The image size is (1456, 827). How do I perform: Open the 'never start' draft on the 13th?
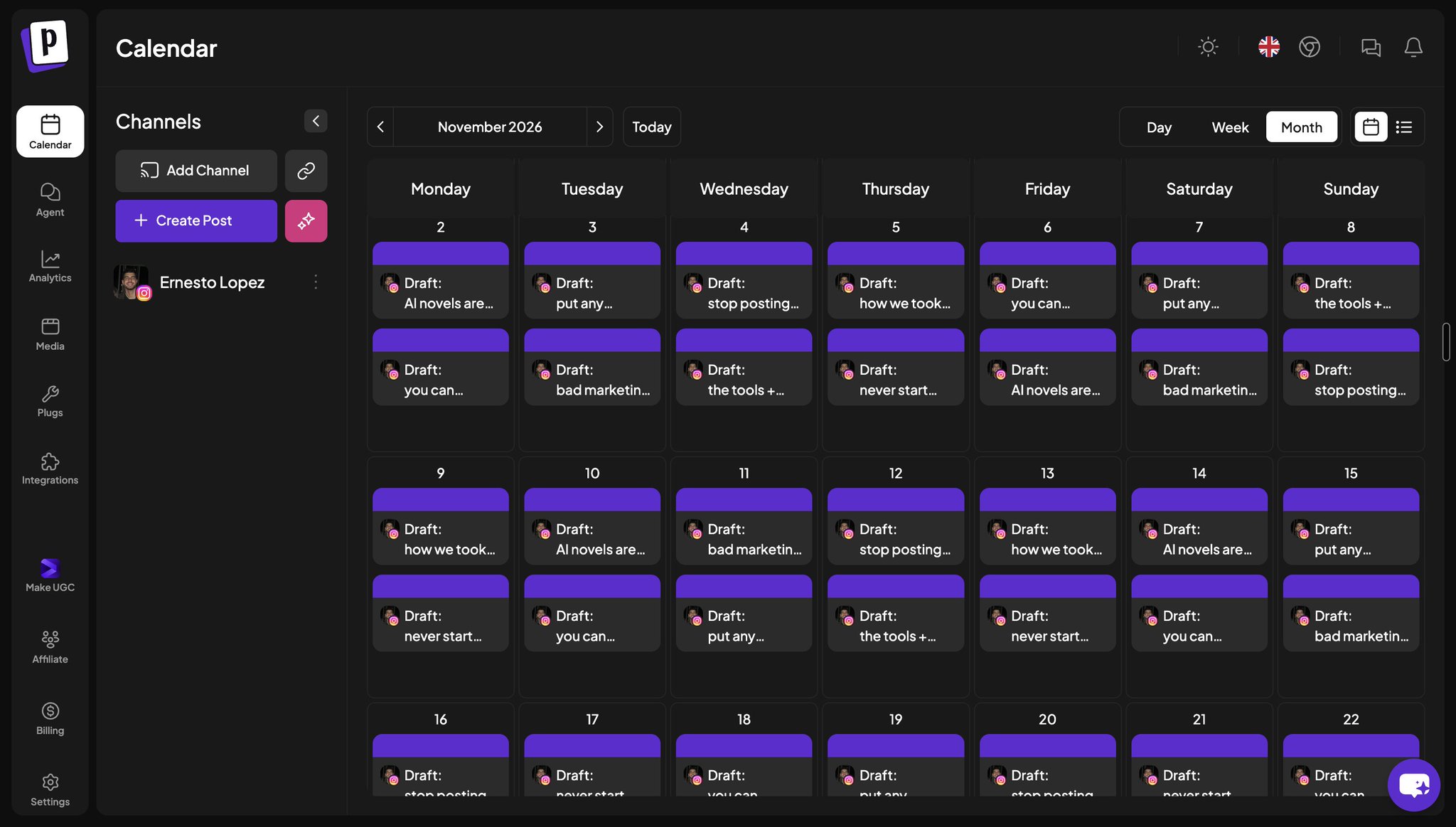pyautogui.click(x=1047, y=613)
